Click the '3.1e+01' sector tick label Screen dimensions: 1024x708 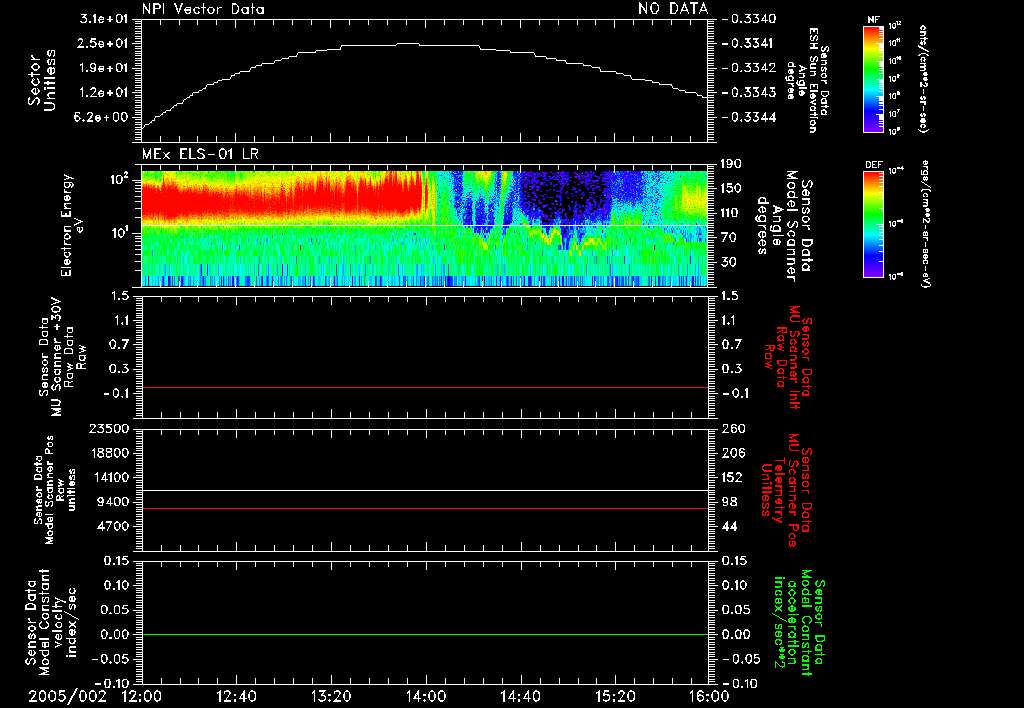tap(104, 19)
